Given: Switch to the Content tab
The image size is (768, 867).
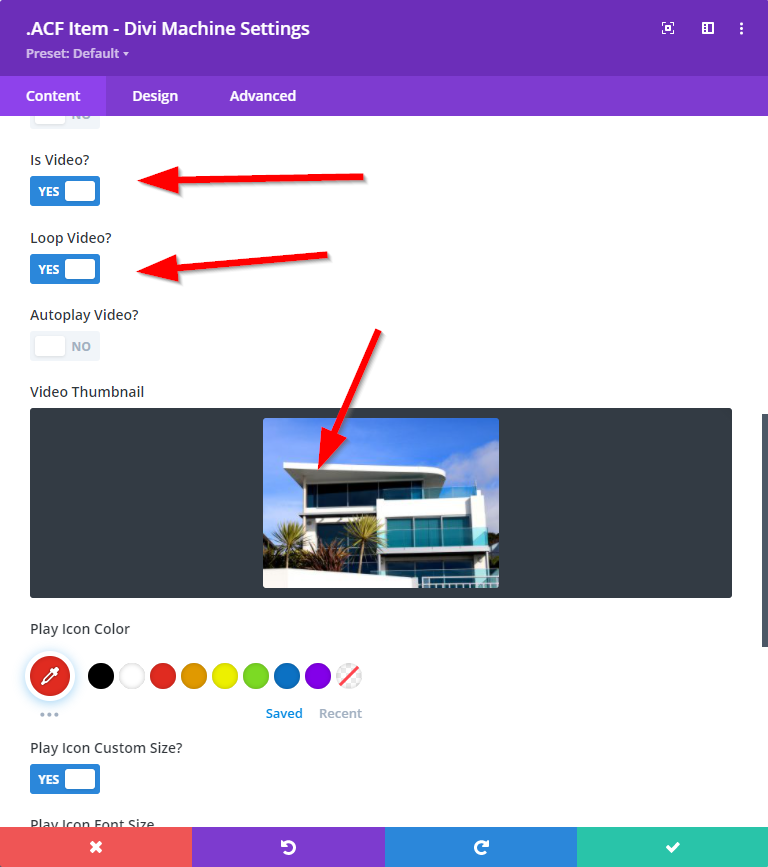Looking at the screenshot, I should click(53, 96).
